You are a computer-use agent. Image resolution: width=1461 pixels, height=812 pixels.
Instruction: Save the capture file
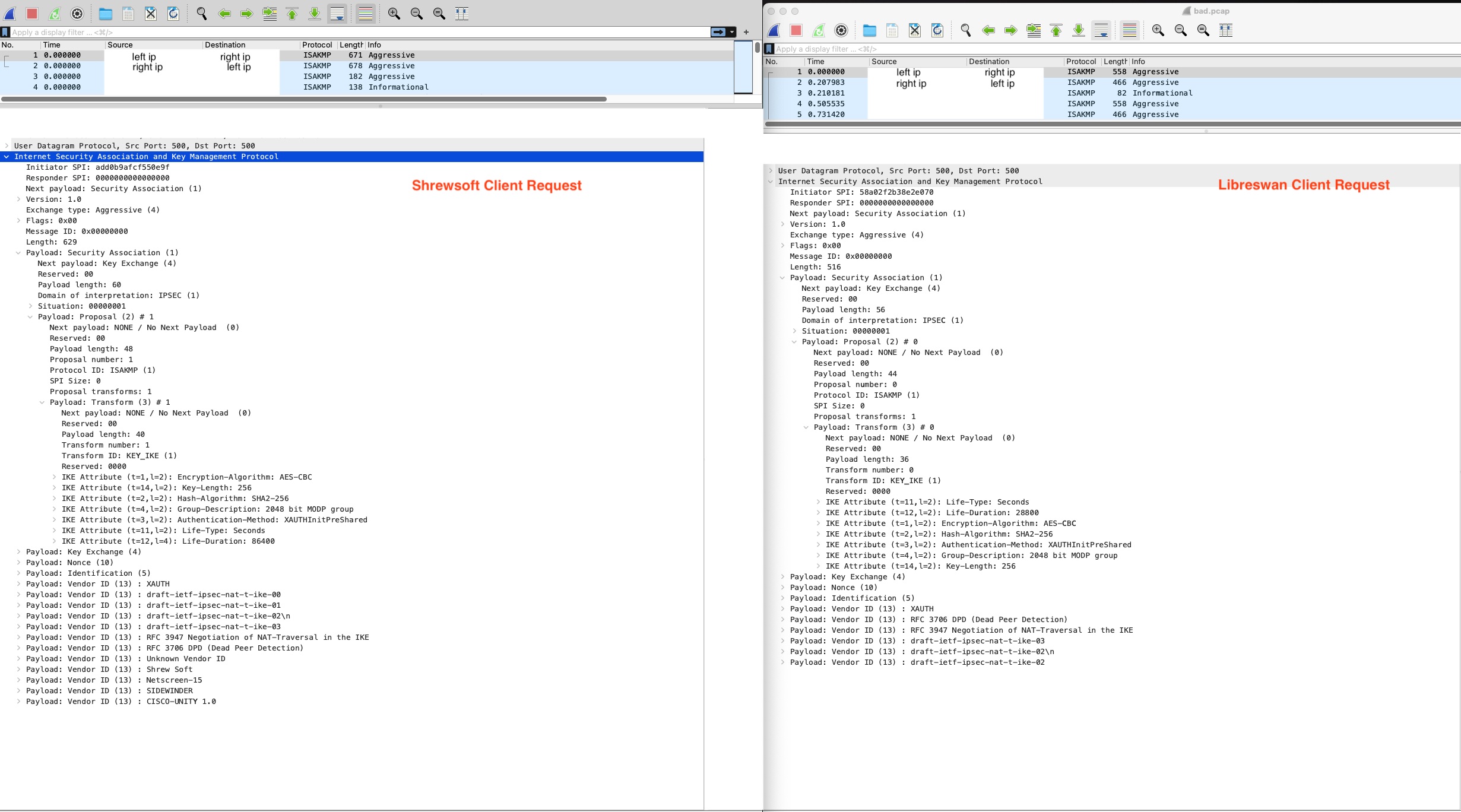click(128, 13)
